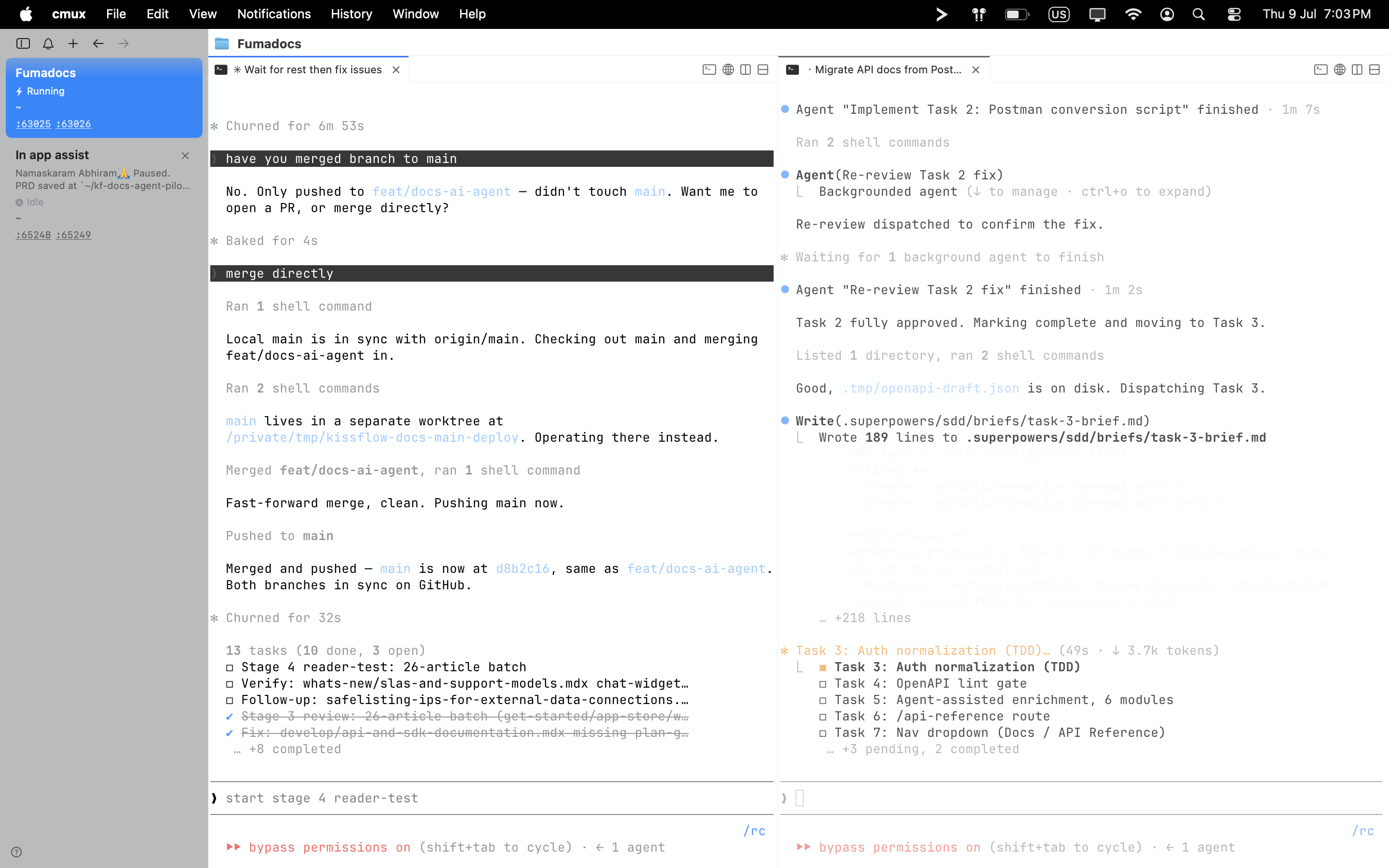Click the right pane empty prompt input
This screenshot has width=1389, height=868.
click(x=1081, y=798)
